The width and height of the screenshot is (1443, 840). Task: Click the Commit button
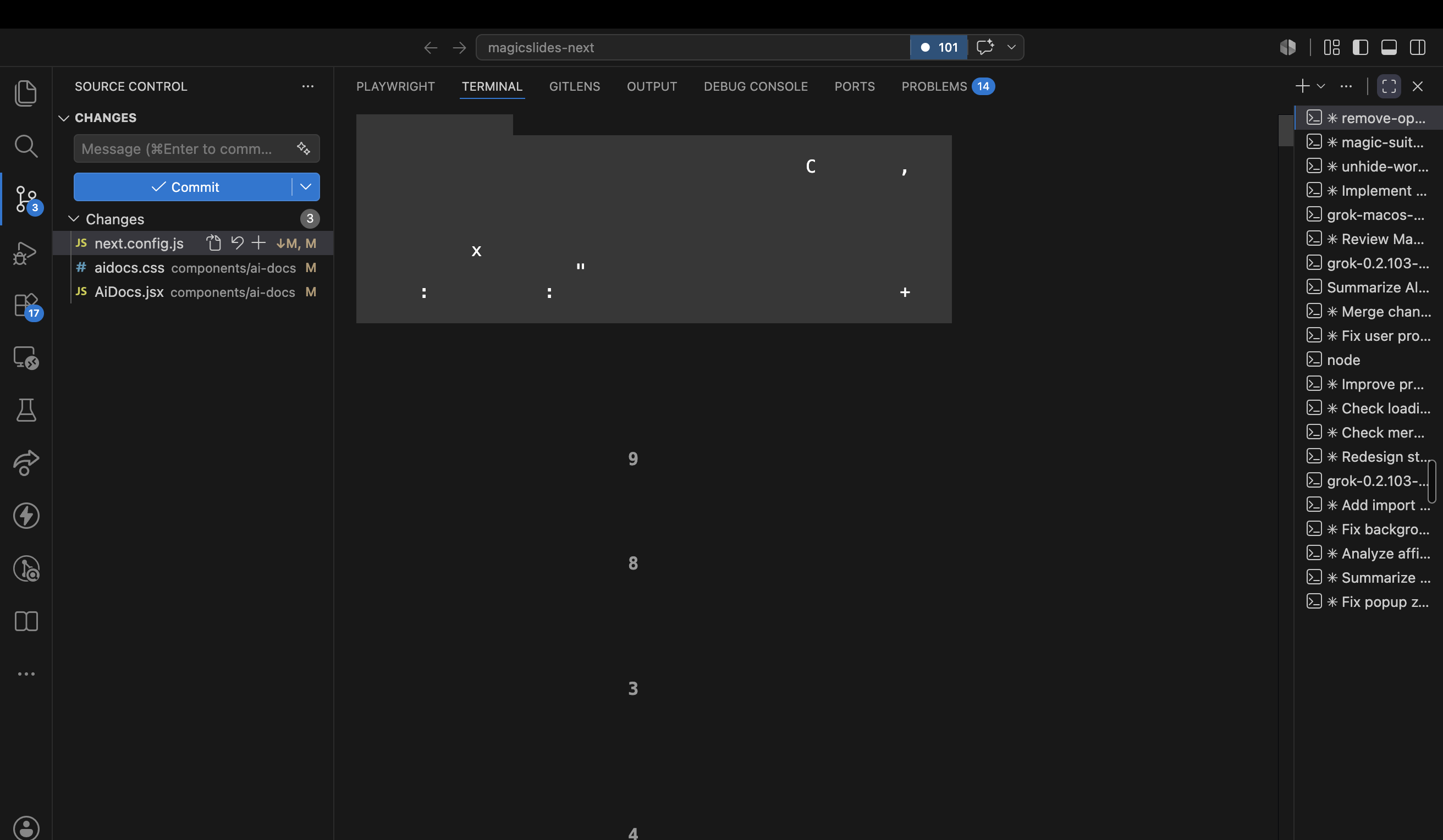coord(183,187)
